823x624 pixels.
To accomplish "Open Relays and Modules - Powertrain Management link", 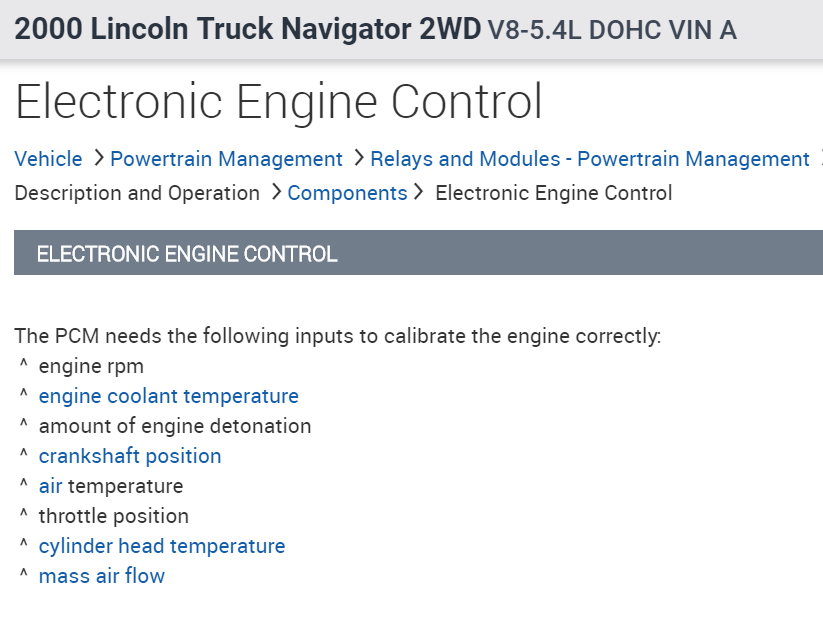I will point(589,159).
